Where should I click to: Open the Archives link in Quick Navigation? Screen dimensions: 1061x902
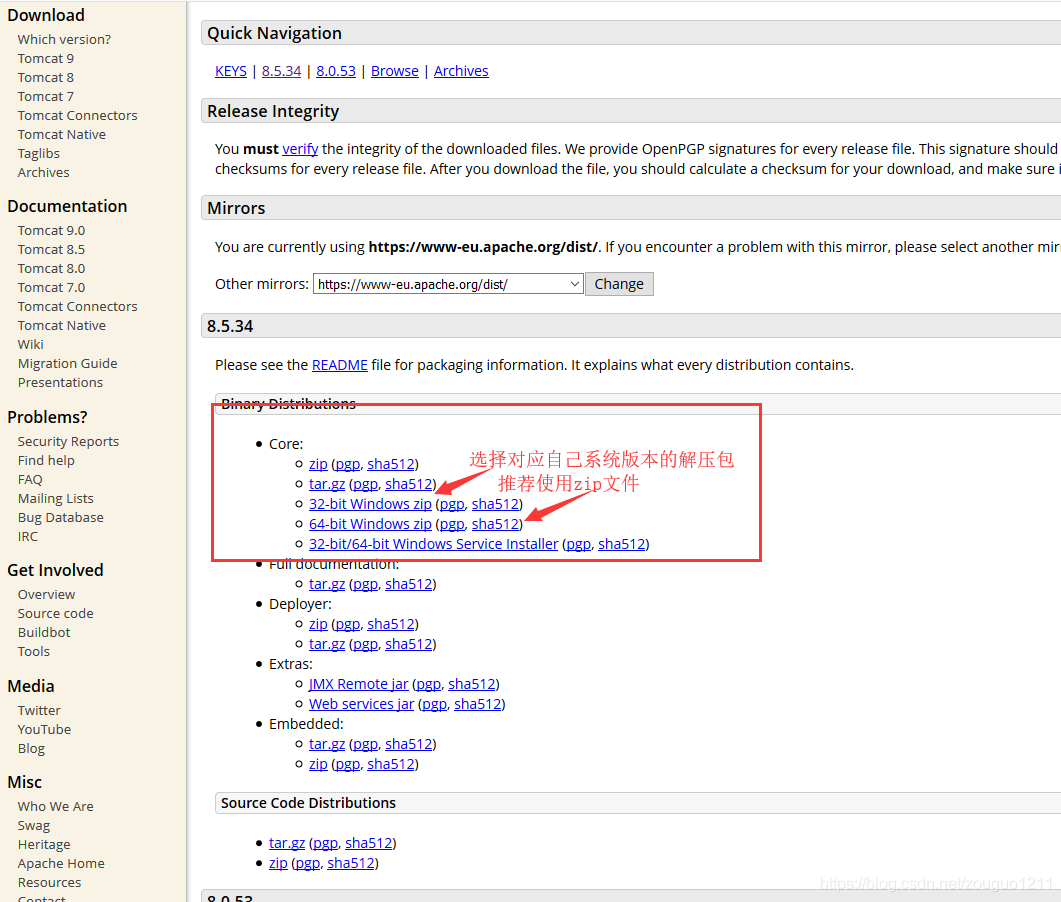coord(461,71)
